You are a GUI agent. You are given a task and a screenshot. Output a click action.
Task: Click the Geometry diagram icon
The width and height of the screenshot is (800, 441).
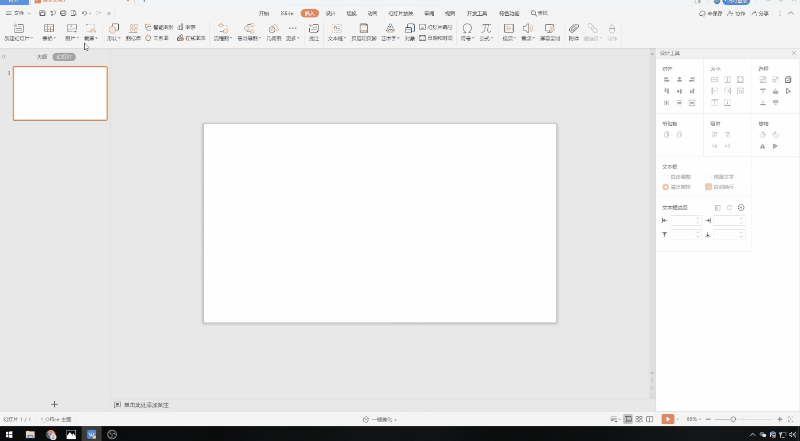coord(274,29)
